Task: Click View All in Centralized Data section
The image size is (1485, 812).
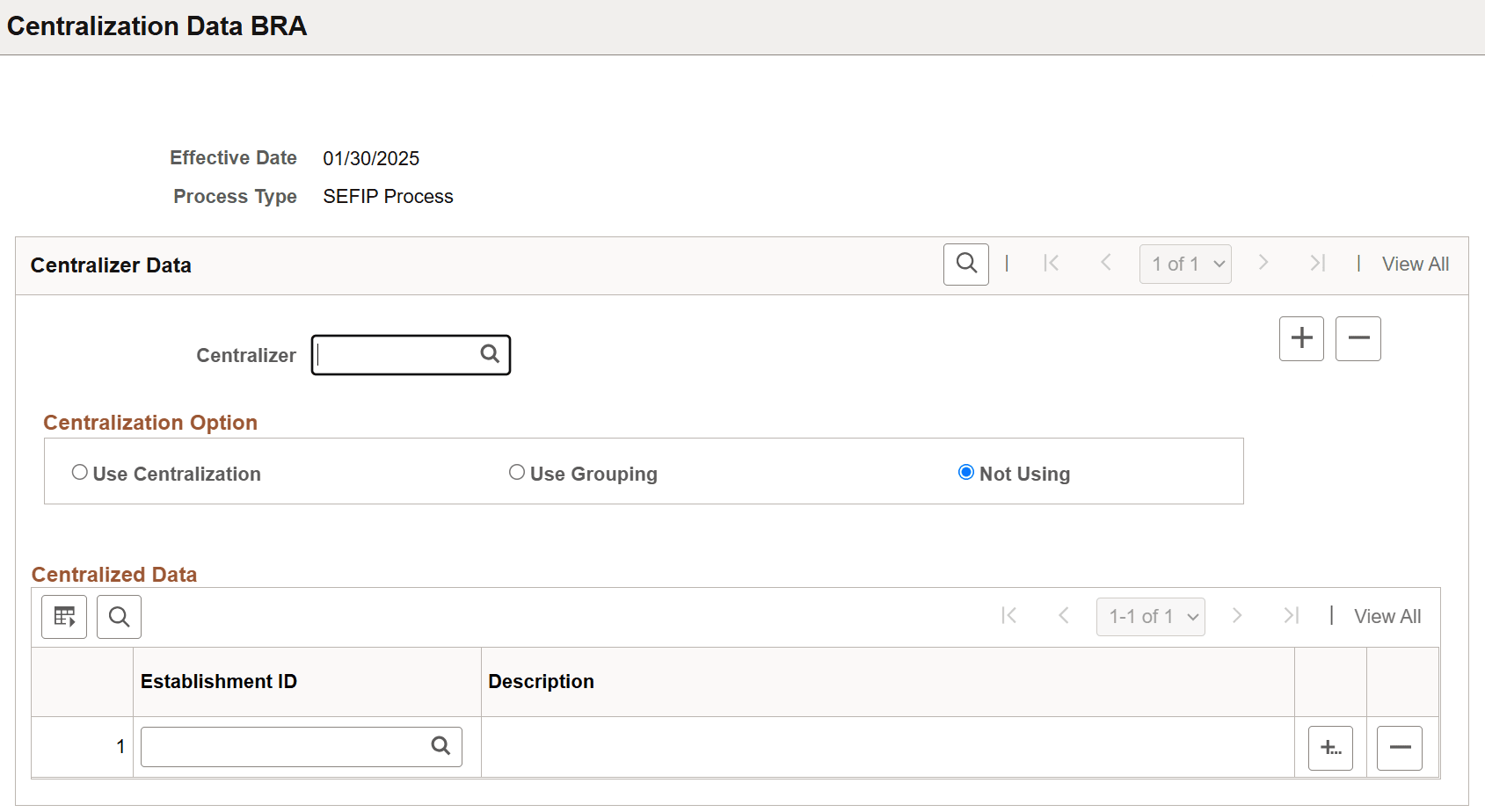Action: pyautogui.click(x=1387, y=616)
